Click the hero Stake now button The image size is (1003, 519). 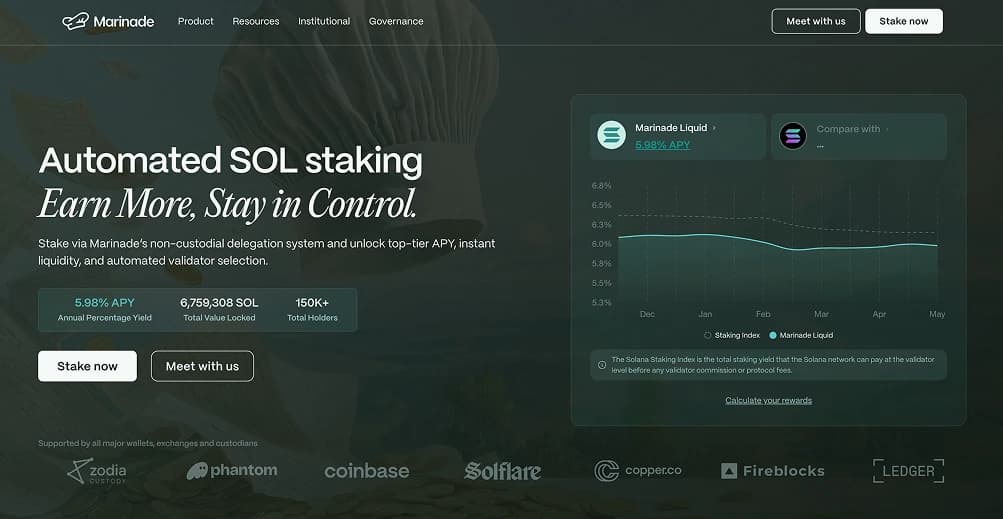88,366
